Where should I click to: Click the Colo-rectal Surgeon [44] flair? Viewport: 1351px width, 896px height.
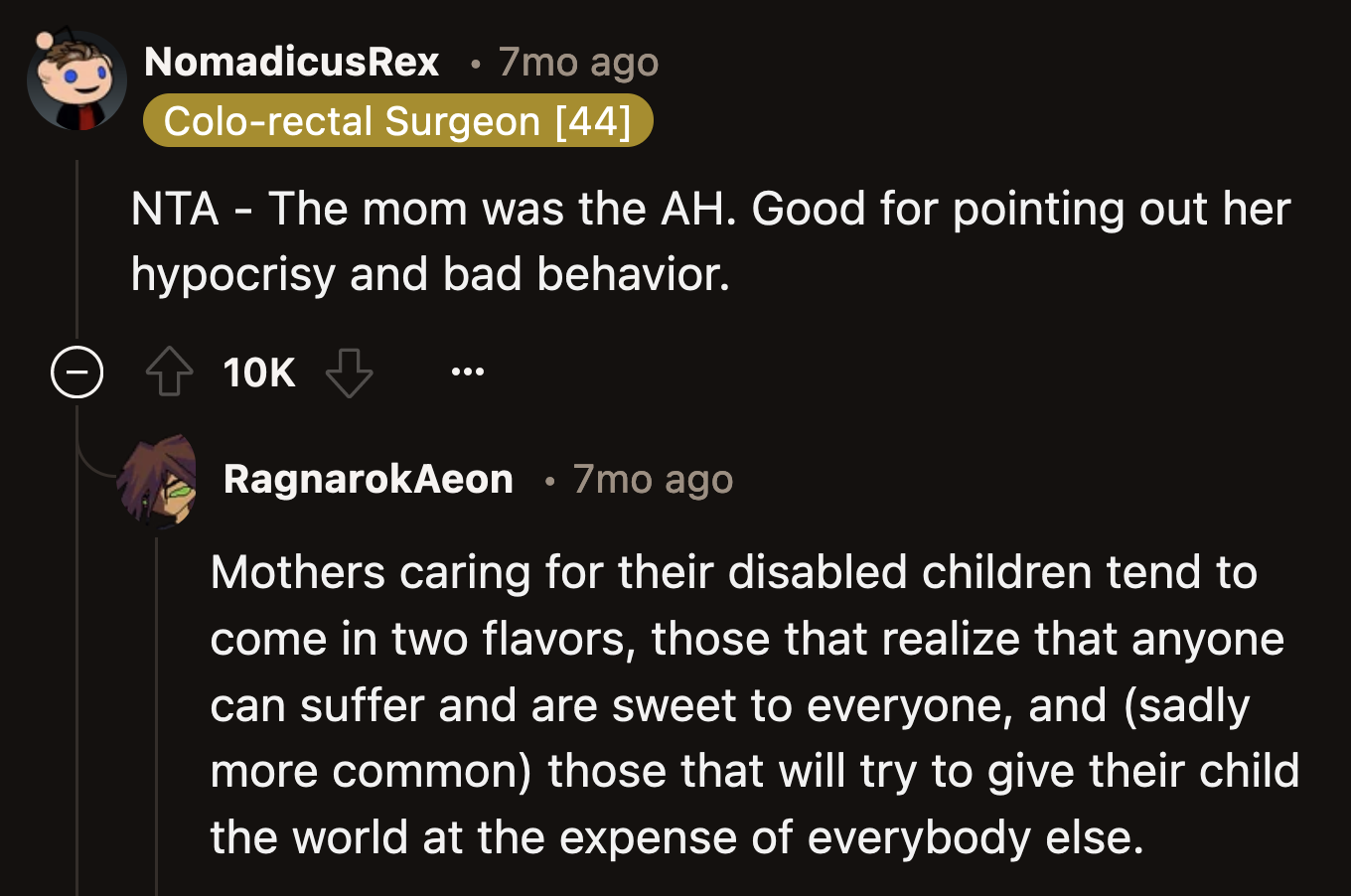[398, 120]
